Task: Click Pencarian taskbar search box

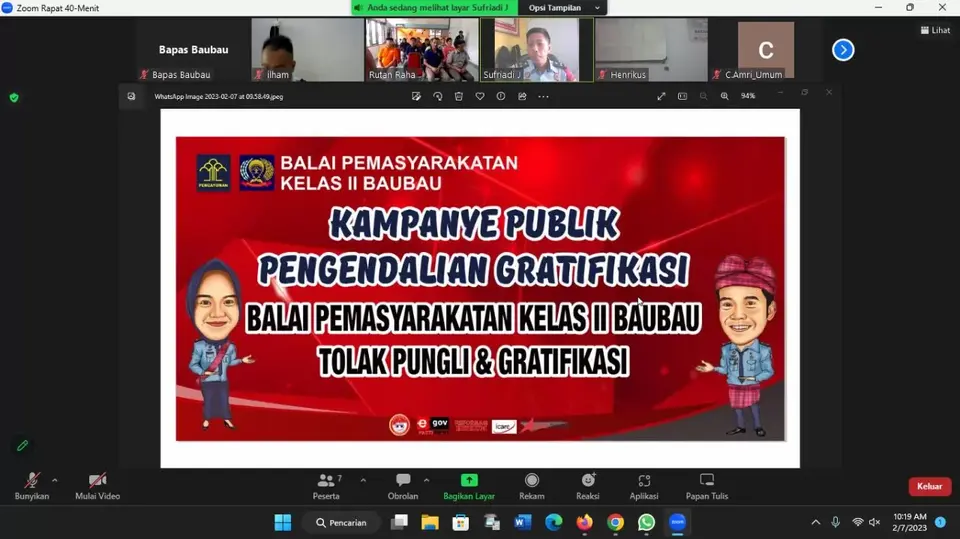Action: pyautogui.click(x=342, y=522)
